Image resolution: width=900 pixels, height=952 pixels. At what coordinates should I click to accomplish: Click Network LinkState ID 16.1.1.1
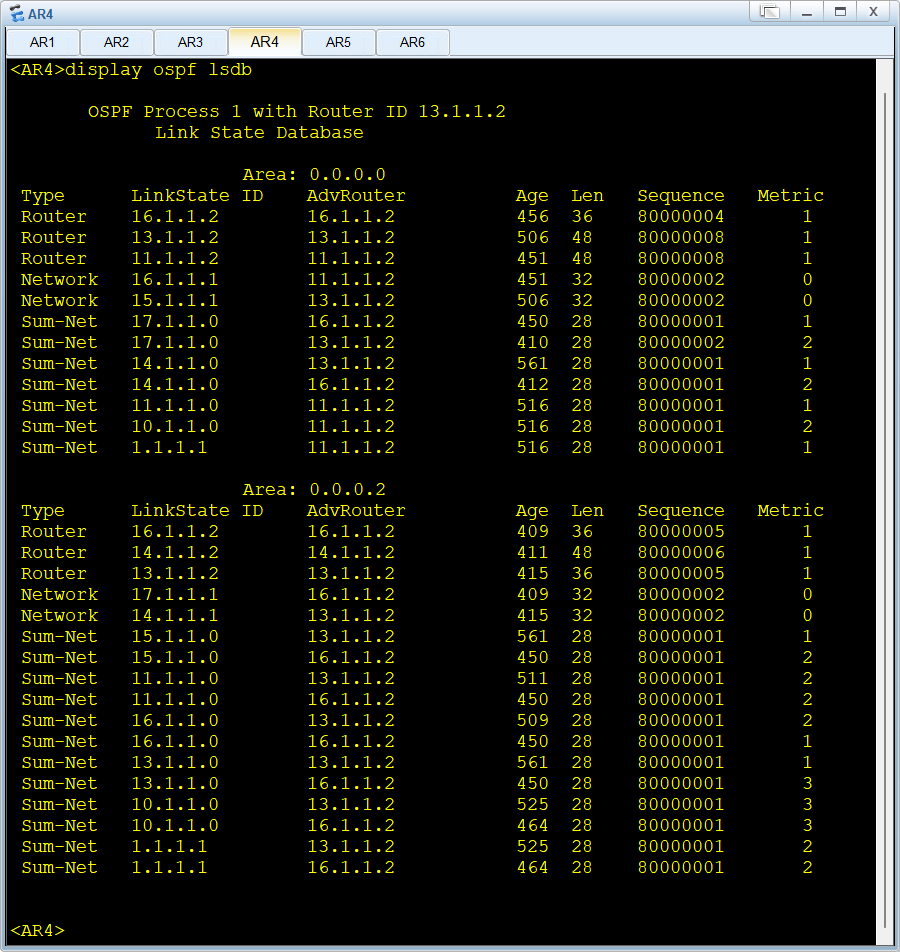tap(175, 280)
